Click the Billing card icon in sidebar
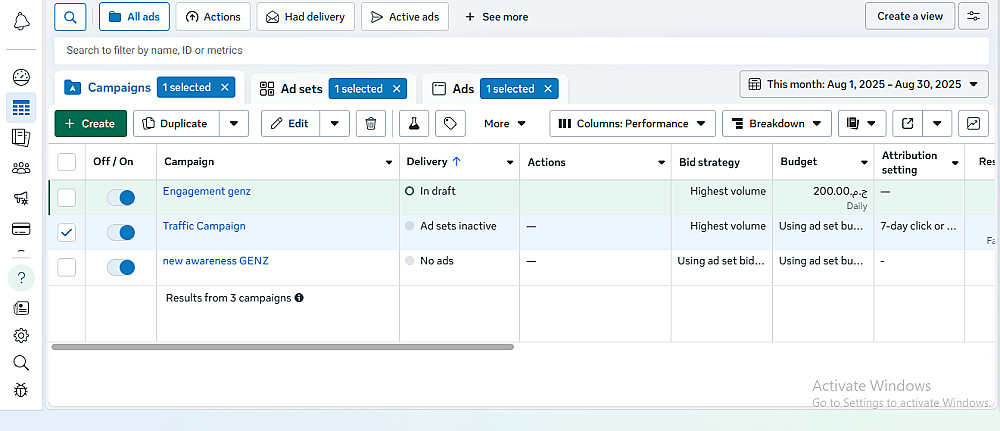This screenshot has height=431, width=1000. [21, 229]
